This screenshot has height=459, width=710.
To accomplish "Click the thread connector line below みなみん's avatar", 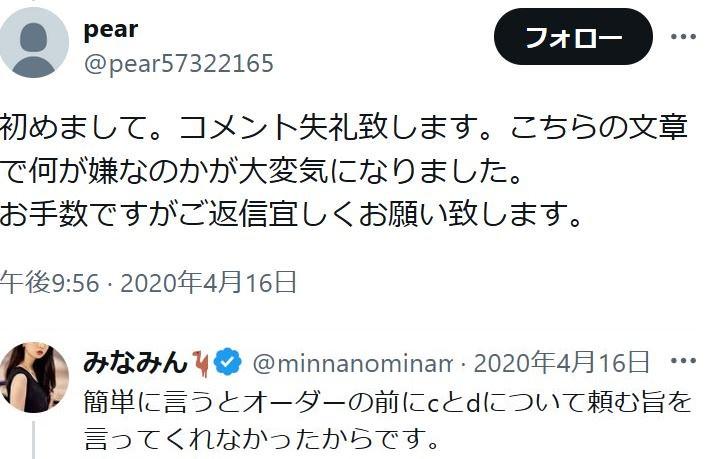I will tap(34, 440).
